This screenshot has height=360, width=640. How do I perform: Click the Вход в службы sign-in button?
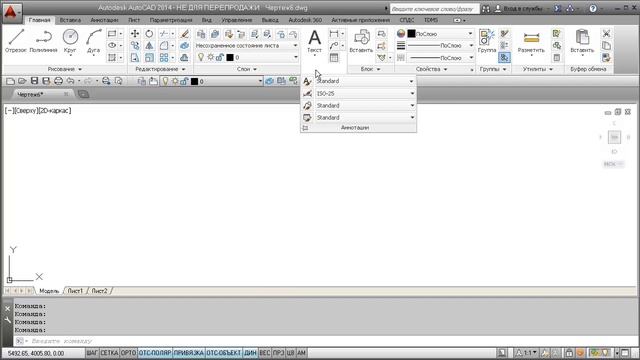[518, 9]
